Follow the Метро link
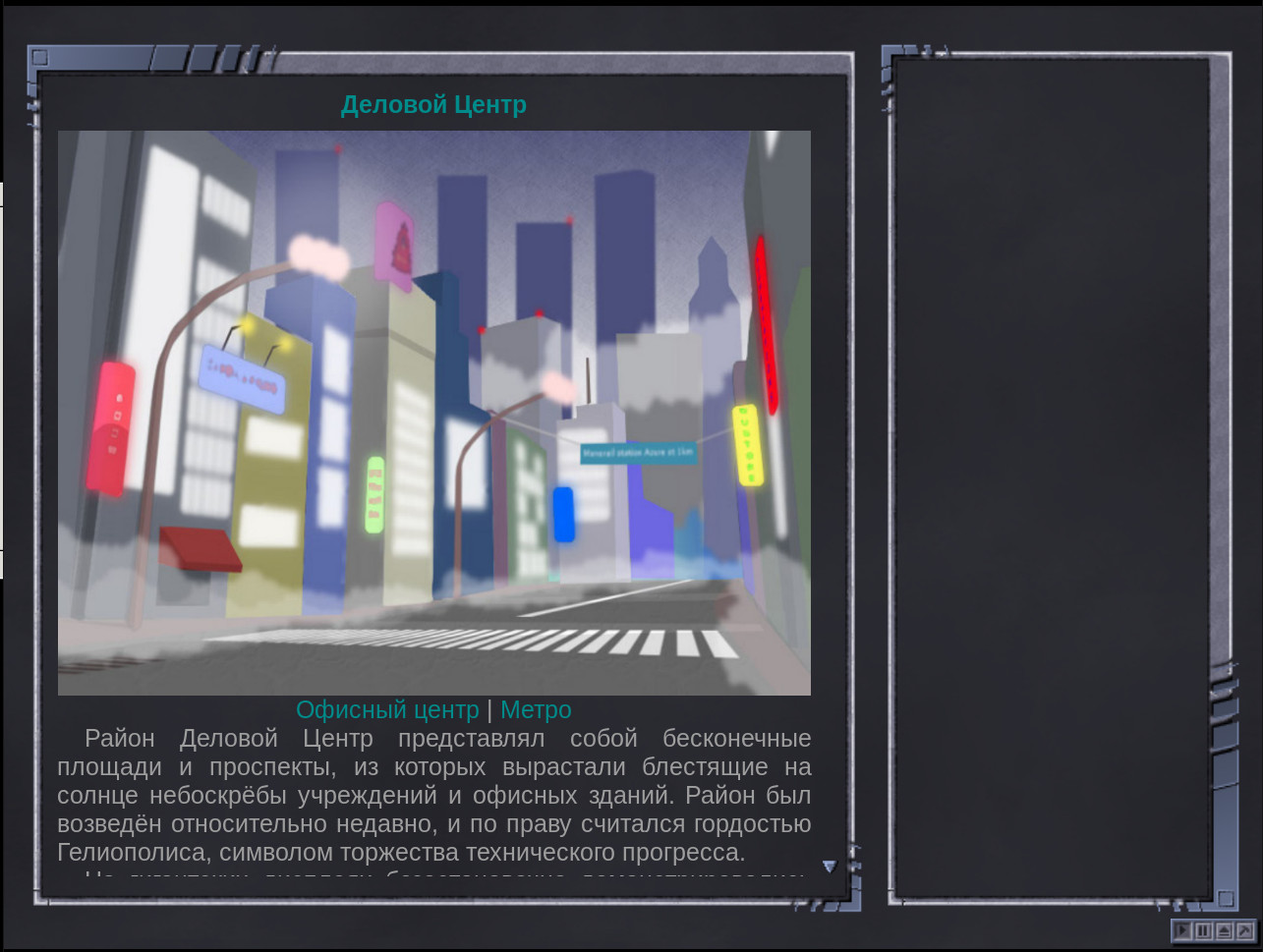Image resolution: width=1263 pixels, height=952 pixels. coord(536,709)
